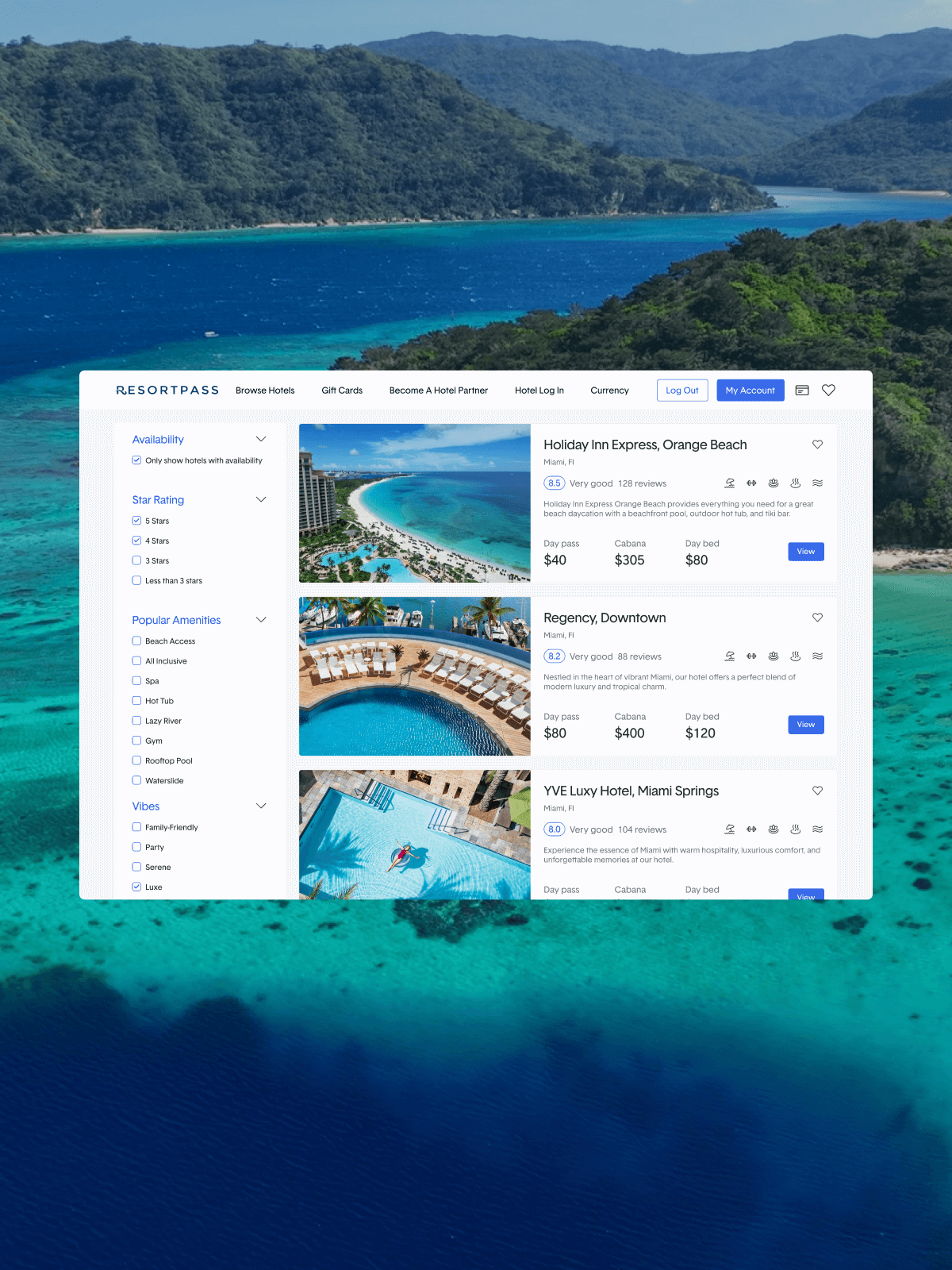Viewport: 952px width, 1270px height.
Task: Select the Gym checkbox
Action: pos(136,740)
